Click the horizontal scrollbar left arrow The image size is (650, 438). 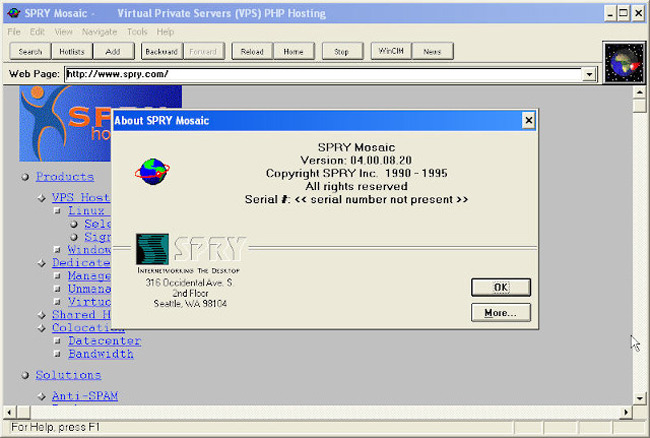(10, 412)
